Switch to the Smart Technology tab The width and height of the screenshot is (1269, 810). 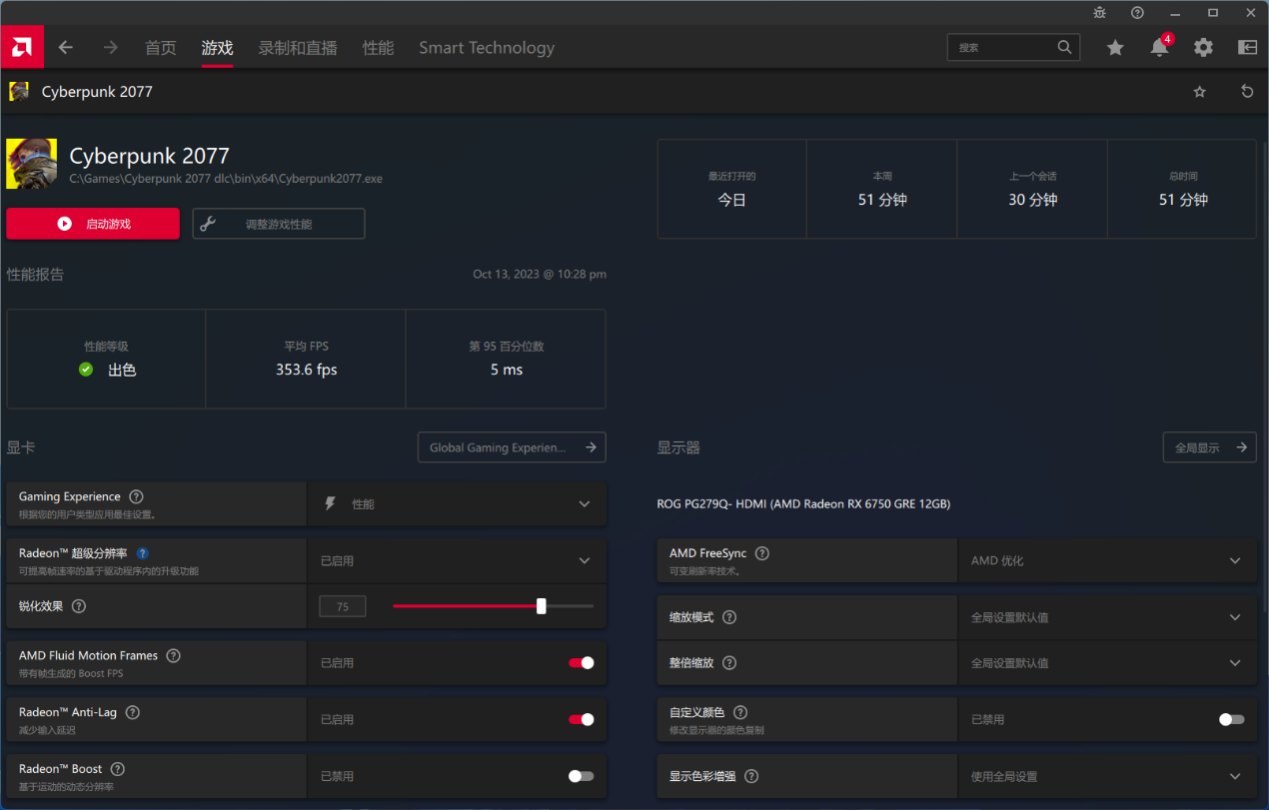(x=486, y=47)
